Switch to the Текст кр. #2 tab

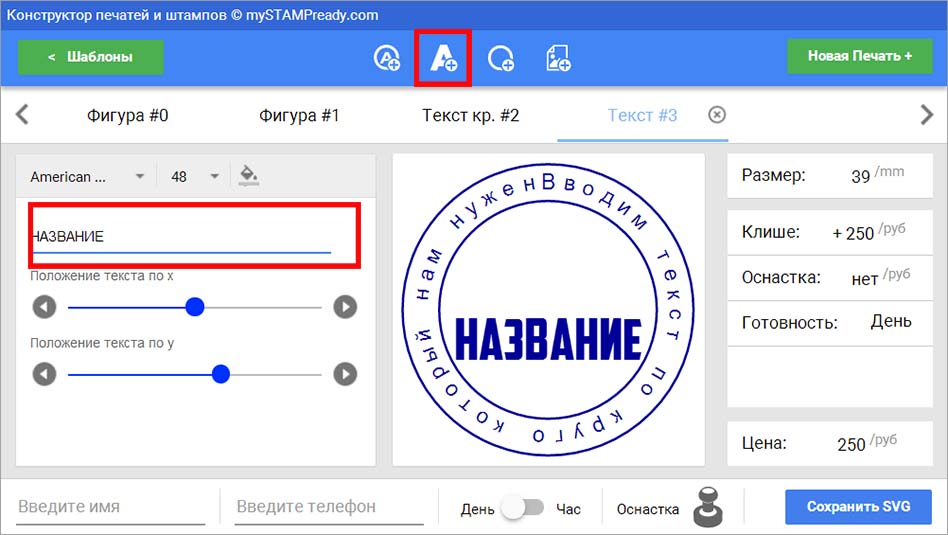click(470, 115)
